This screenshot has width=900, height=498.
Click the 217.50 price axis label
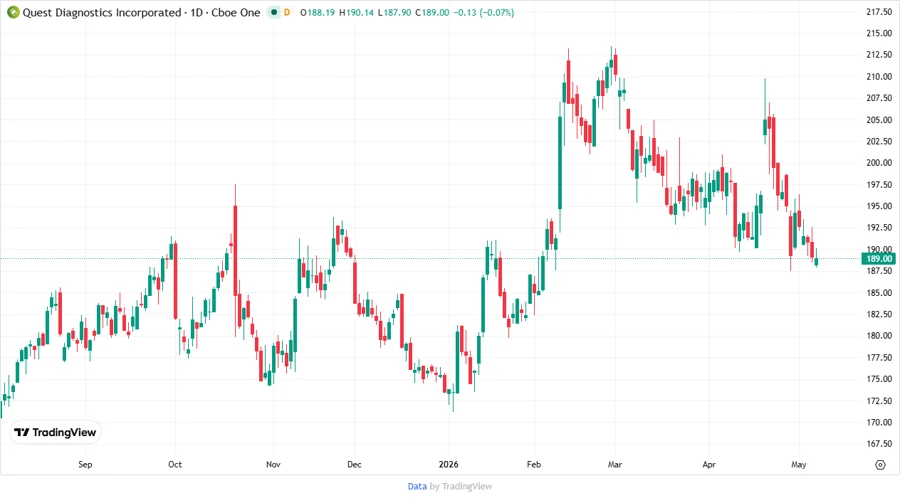879,11
